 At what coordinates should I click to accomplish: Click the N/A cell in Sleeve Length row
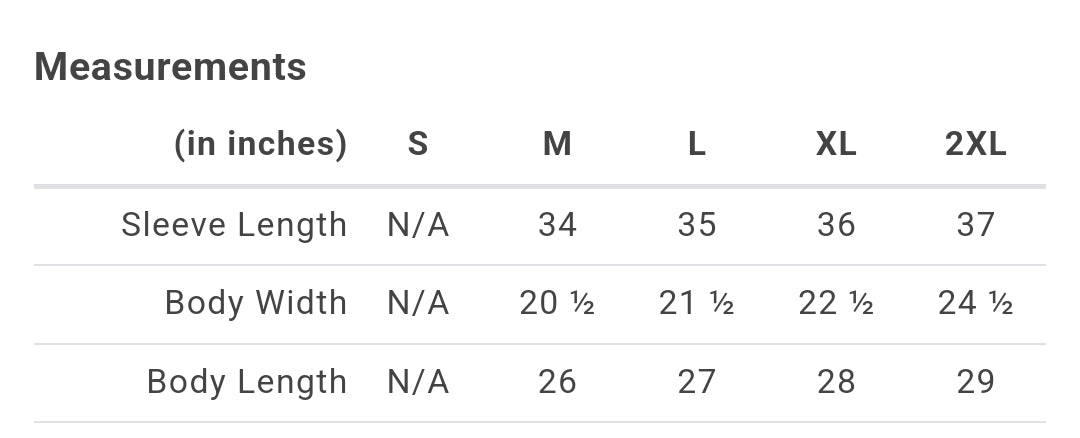pyautogui.click(x=418, y=225)
